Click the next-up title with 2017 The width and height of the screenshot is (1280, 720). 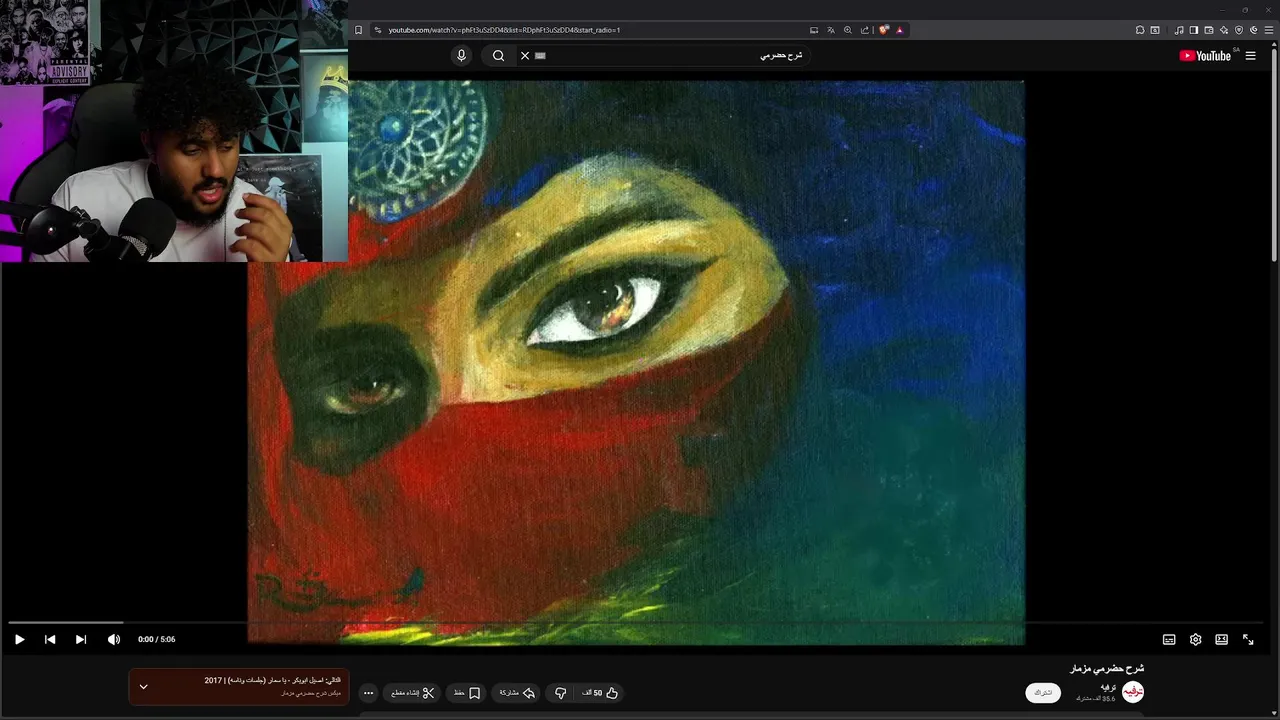click(273, 680)
